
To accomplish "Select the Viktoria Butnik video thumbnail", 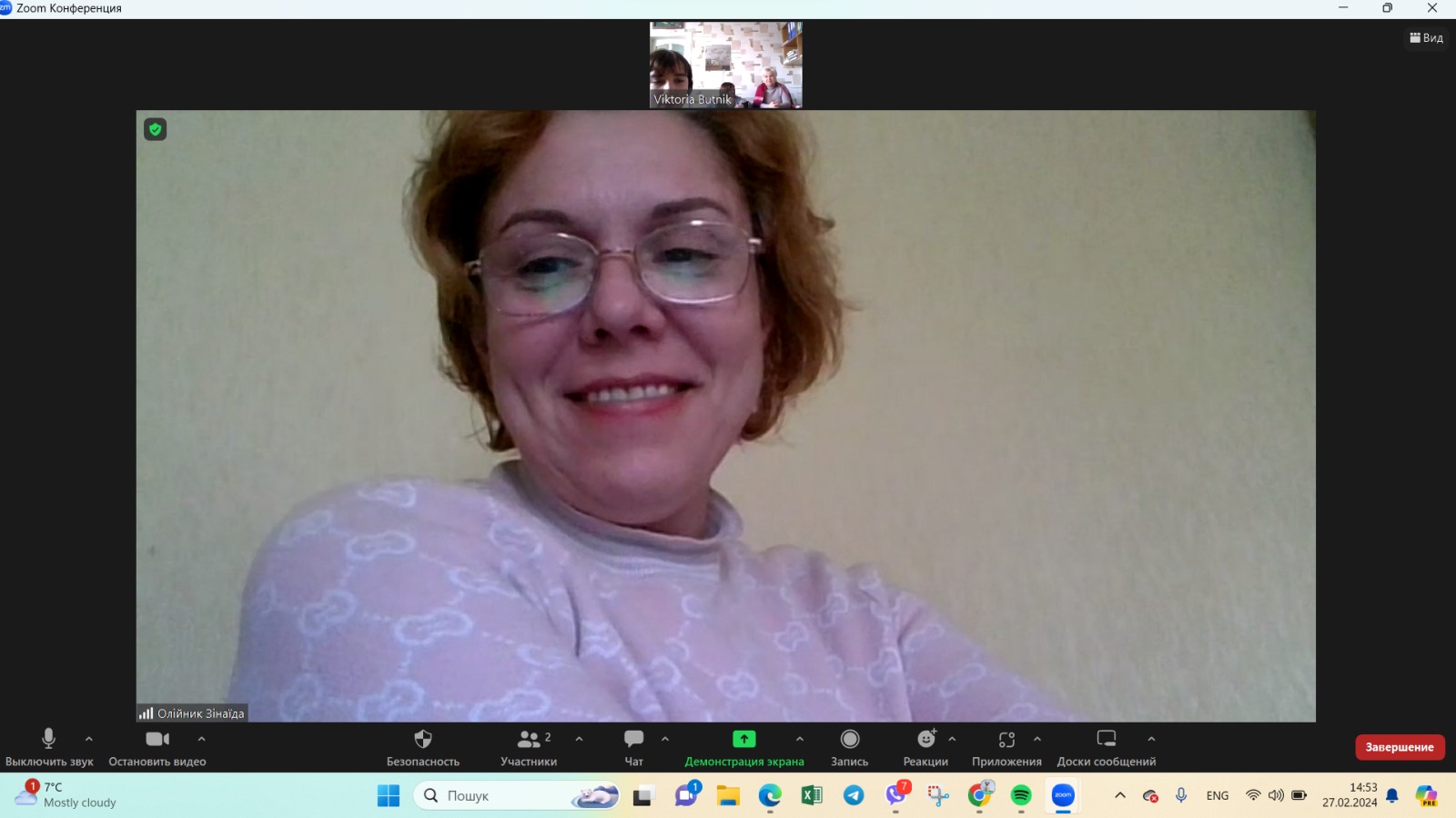I will pyautogui.click(x=726, y=66).
